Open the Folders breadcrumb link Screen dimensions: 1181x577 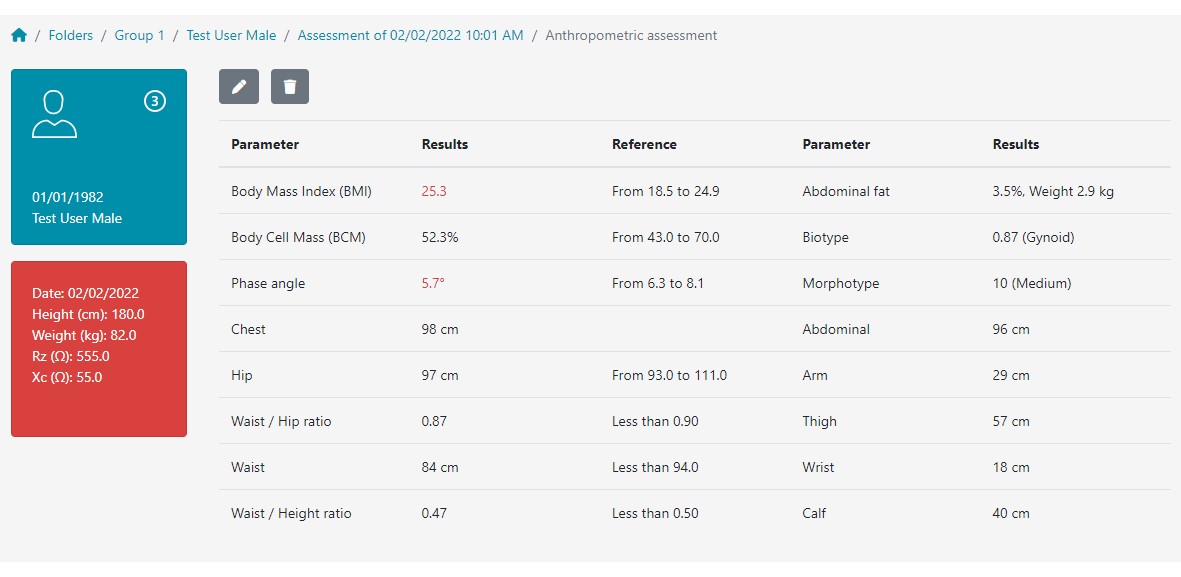coord(71,35)
